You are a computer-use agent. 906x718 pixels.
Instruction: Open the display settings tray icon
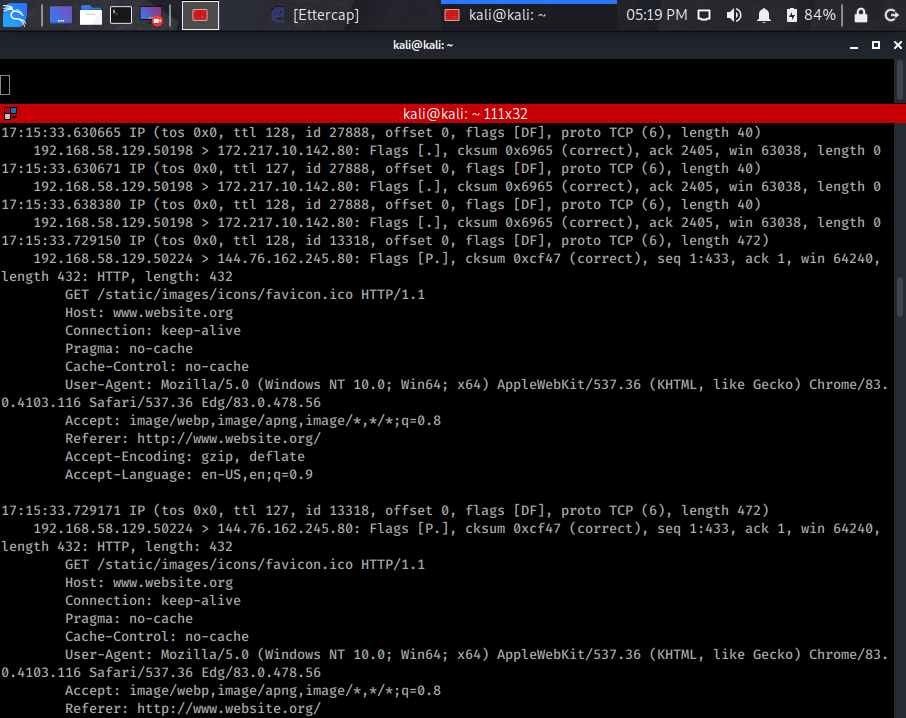tap(704, 15)
